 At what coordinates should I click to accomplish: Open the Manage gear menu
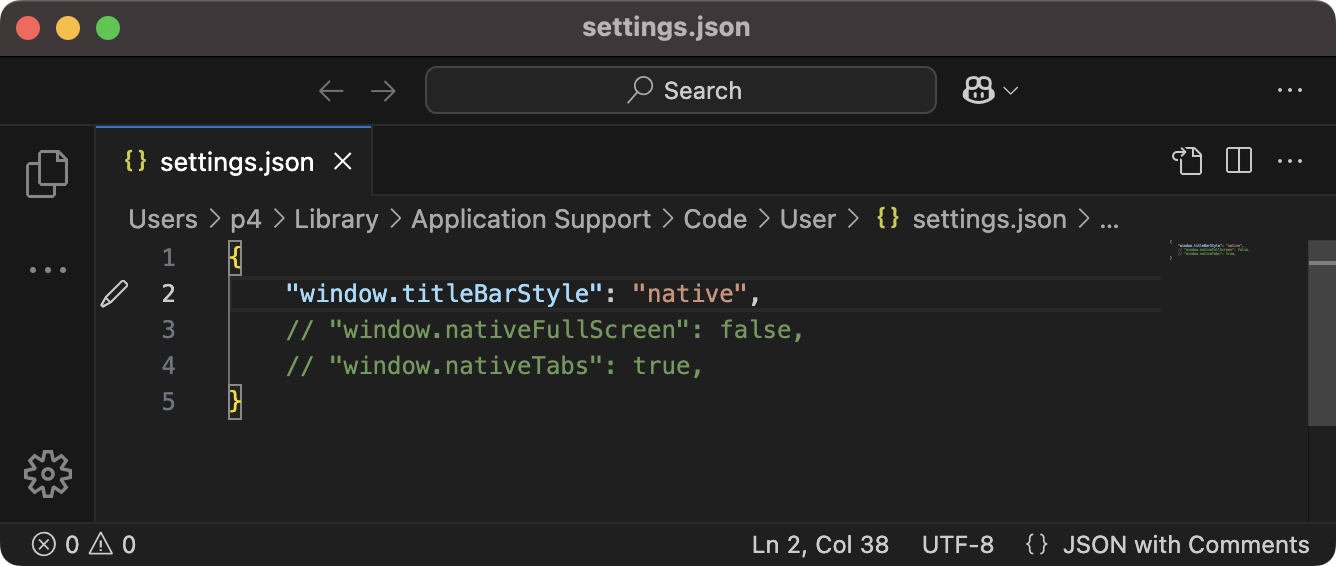(47, 473)
